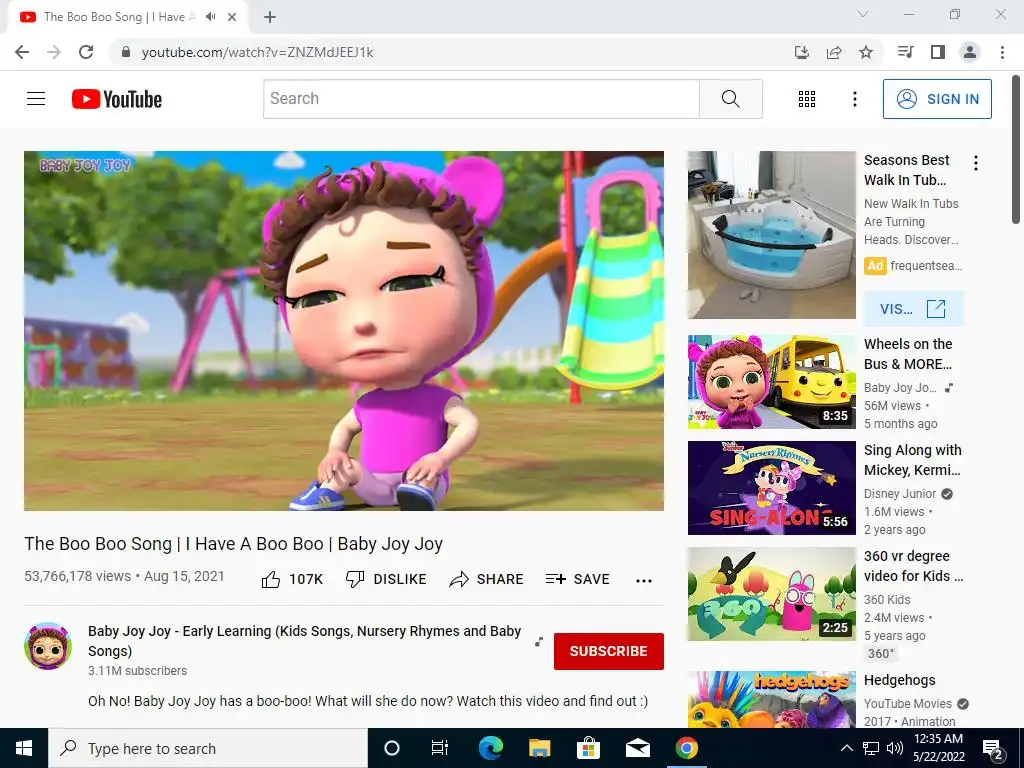Open Mail app from taskbar

[637, 748]
